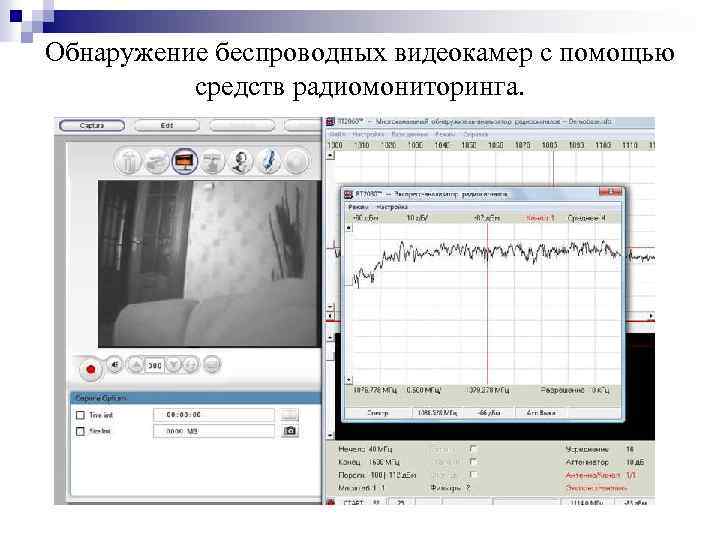Viewport: 720px width, 540px height.
Task: Open the Capture tab in the webcam app
Action: tap(92, 125)
